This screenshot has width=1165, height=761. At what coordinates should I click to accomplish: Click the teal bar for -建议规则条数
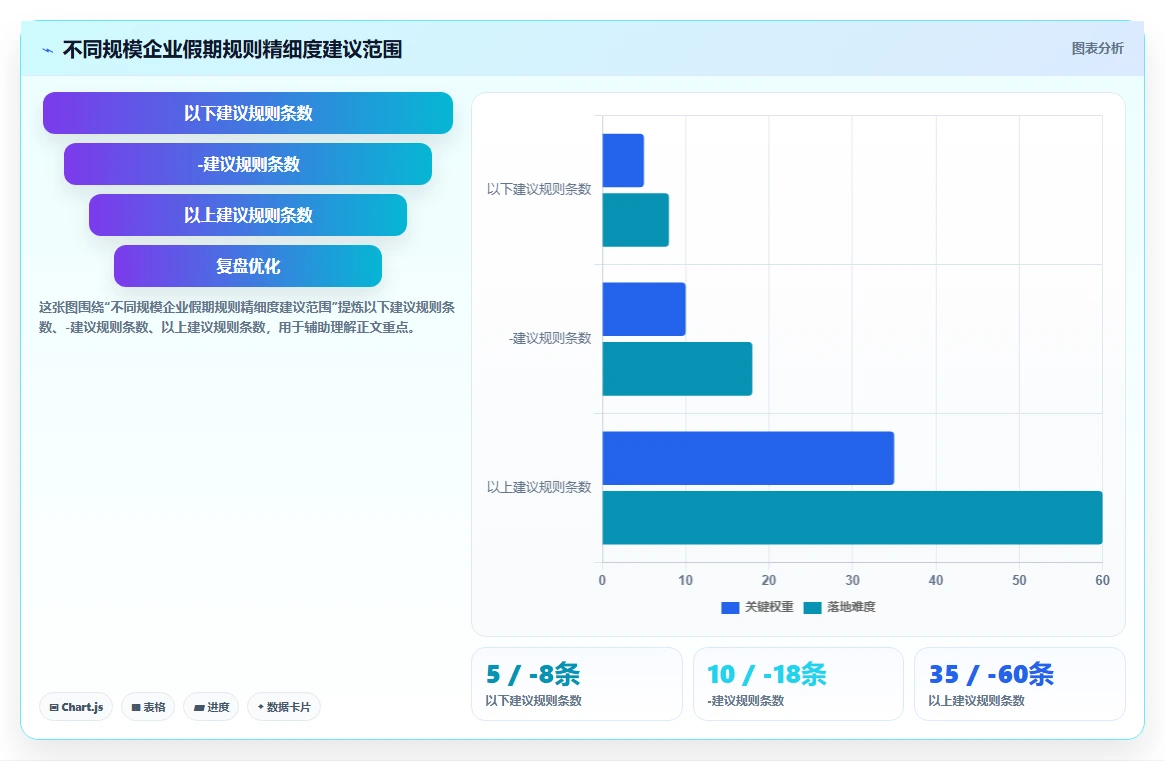pos(678,369)
